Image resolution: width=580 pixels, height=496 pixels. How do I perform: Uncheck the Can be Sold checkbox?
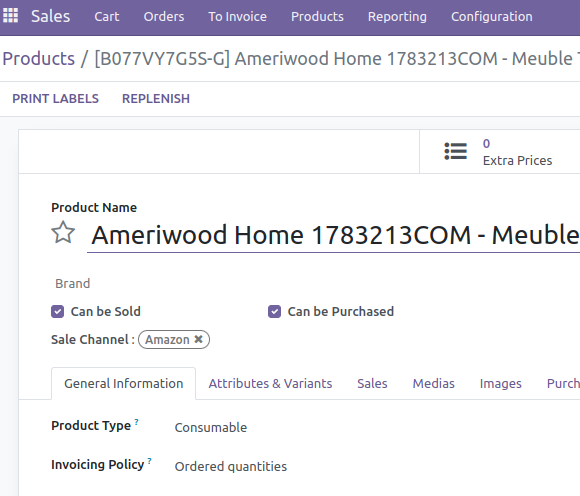pos(57,311)
